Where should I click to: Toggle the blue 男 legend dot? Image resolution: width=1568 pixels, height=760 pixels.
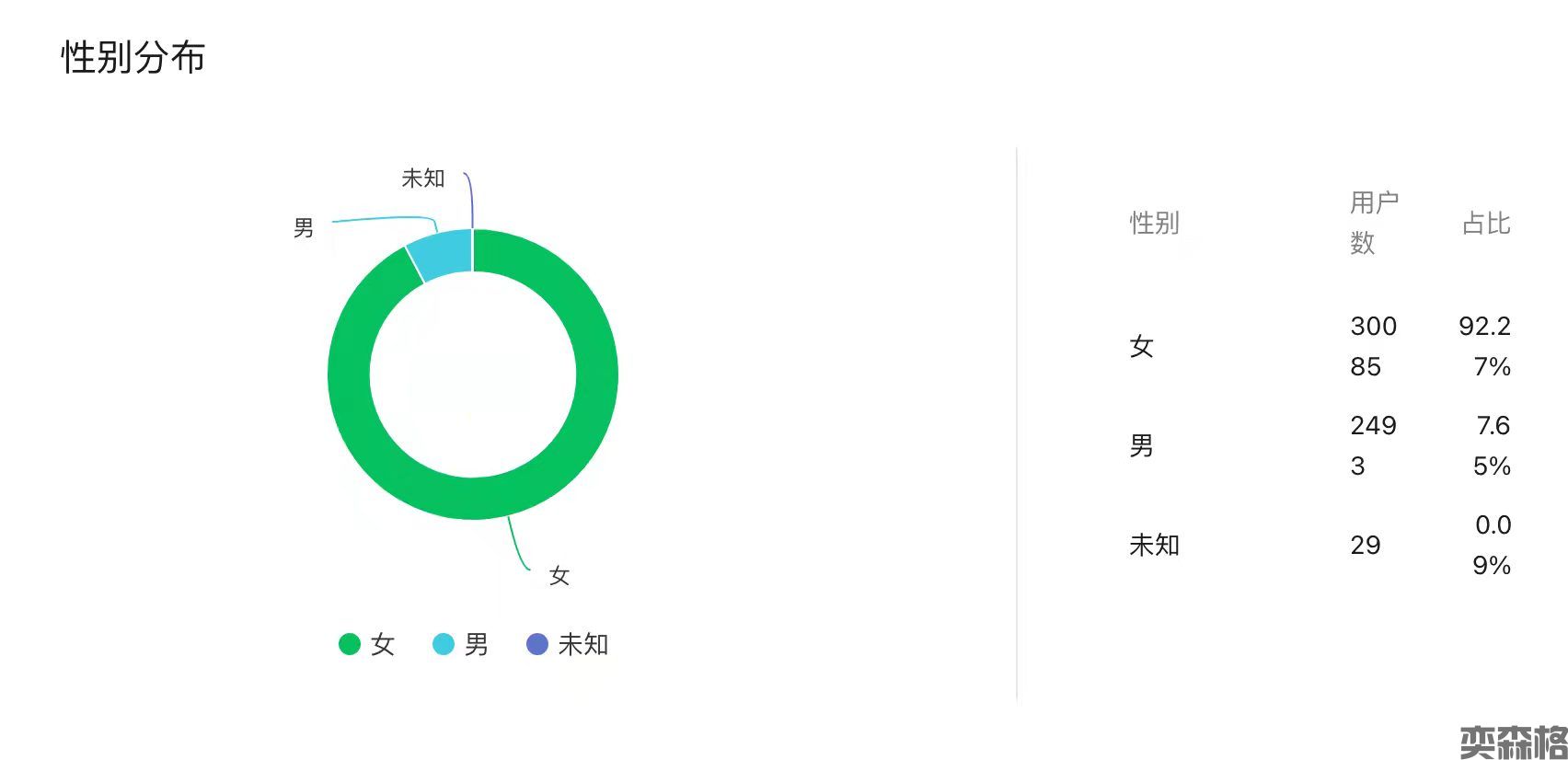coord(444,644)
